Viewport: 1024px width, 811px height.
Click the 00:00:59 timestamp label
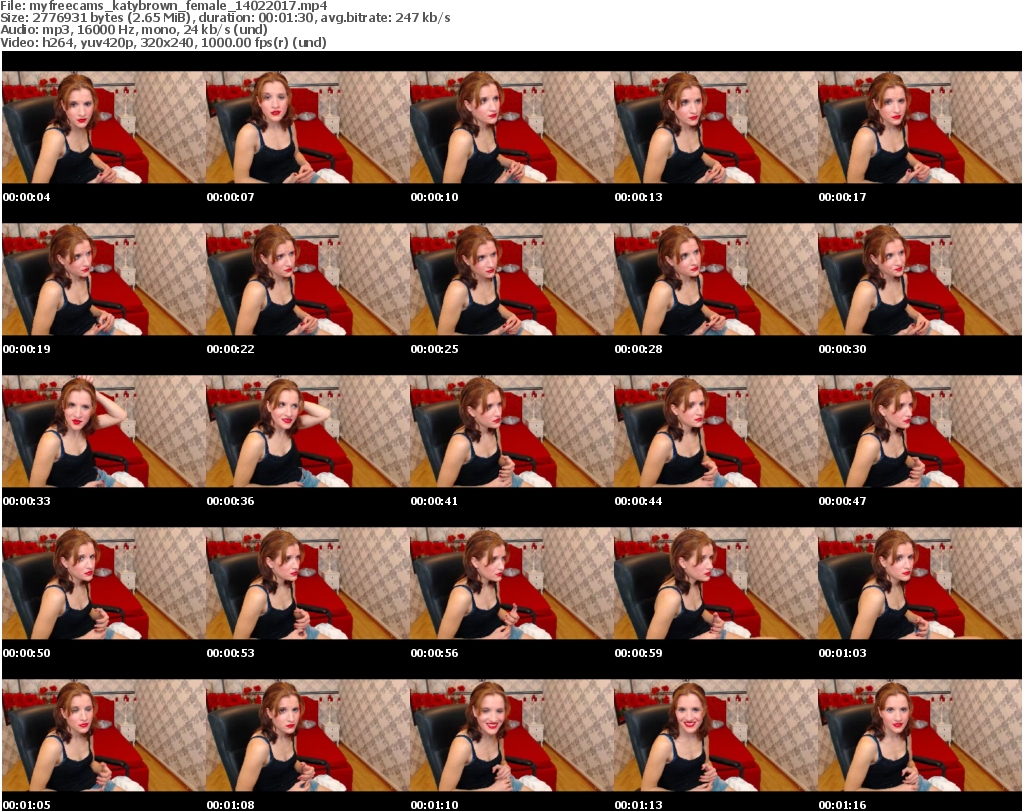pos(639,653)
